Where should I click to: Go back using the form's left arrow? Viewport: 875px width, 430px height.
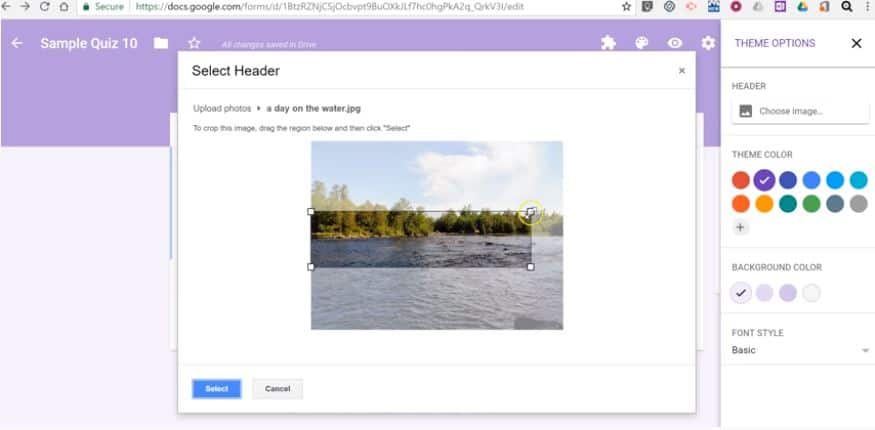coord(17,43)
